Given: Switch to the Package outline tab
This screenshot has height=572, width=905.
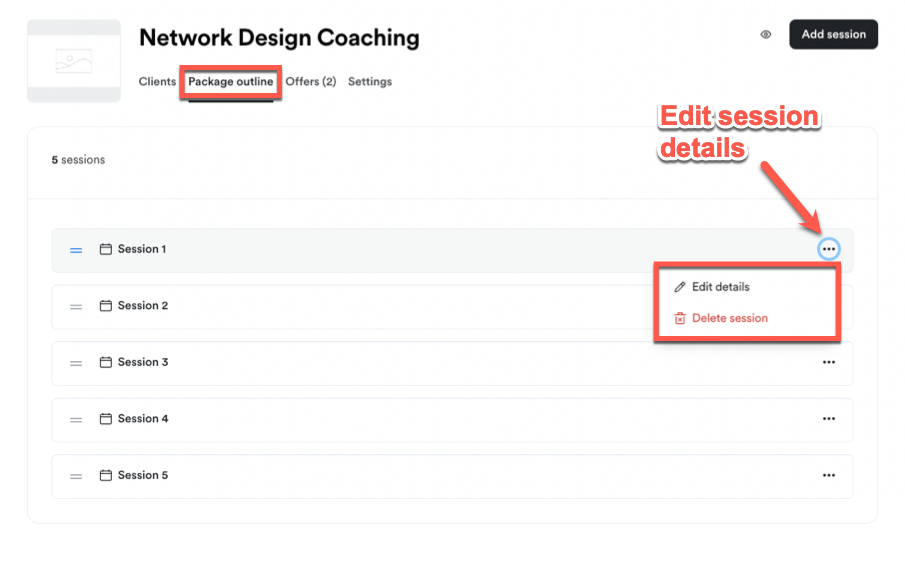Looking at the screenshot, I should (x=231, y=82).
